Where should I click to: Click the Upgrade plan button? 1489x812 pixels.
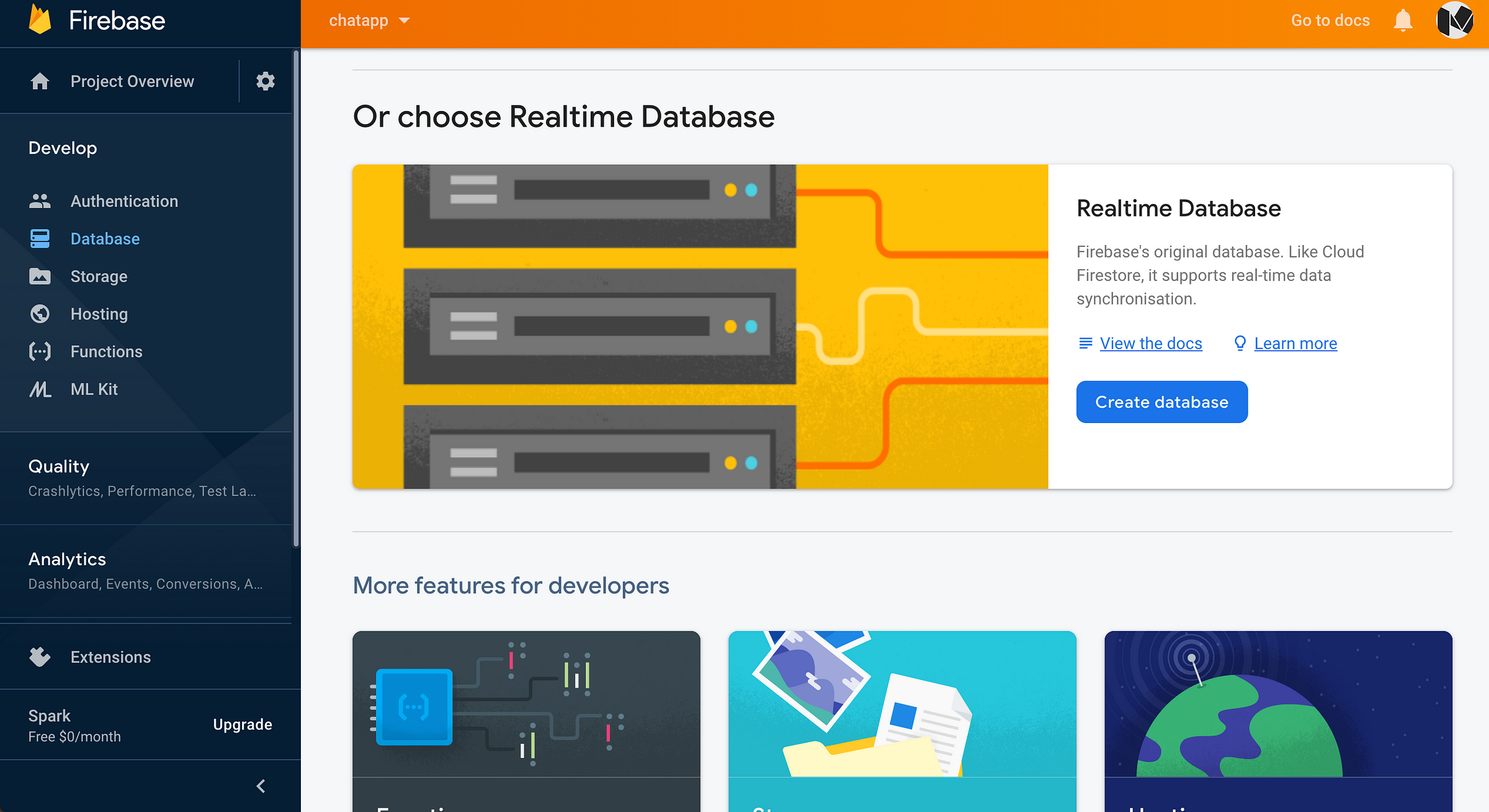click(x=243, y=725)
